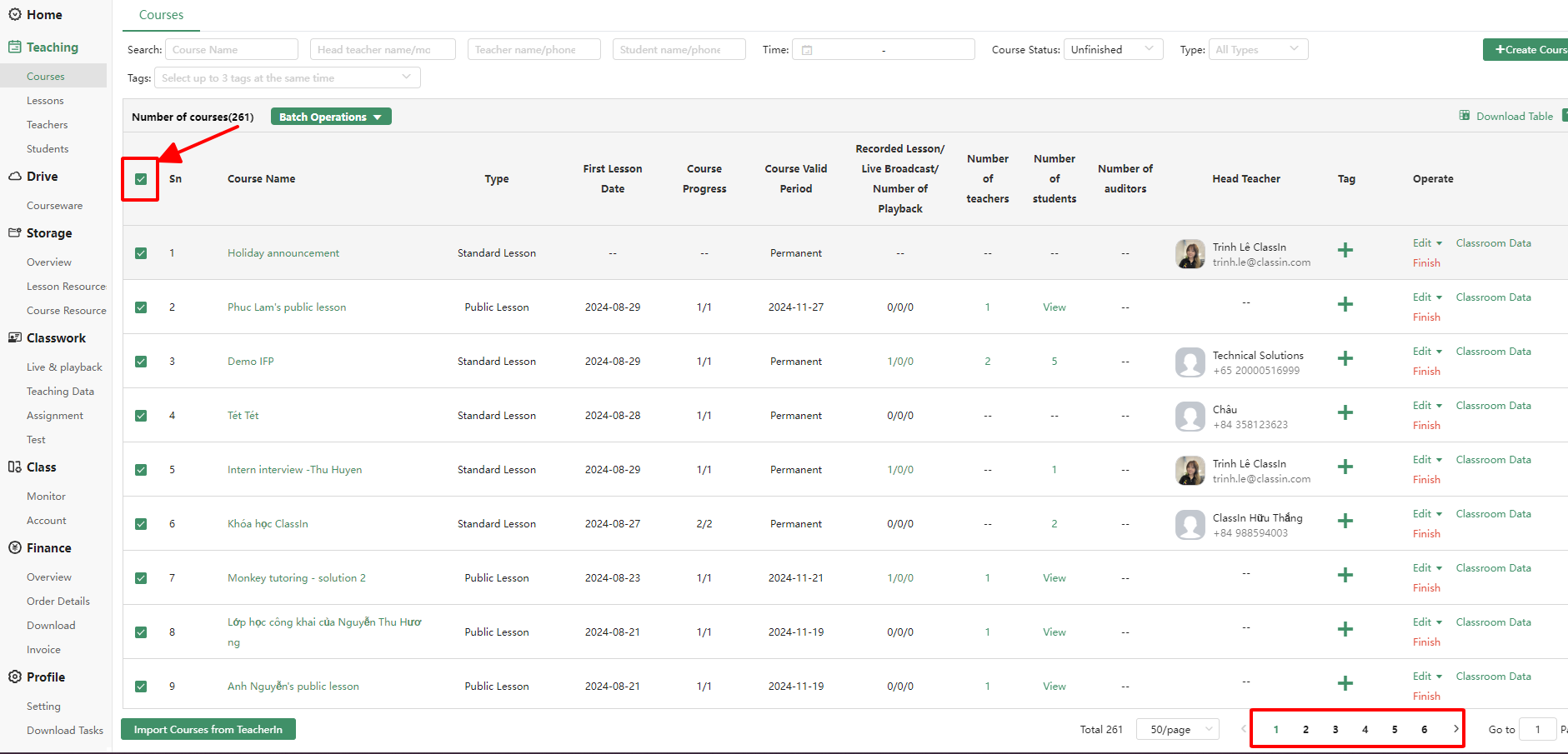Click the Finance icon in sidebar
The image size is (1568, 754).
[x=15, y=547]
